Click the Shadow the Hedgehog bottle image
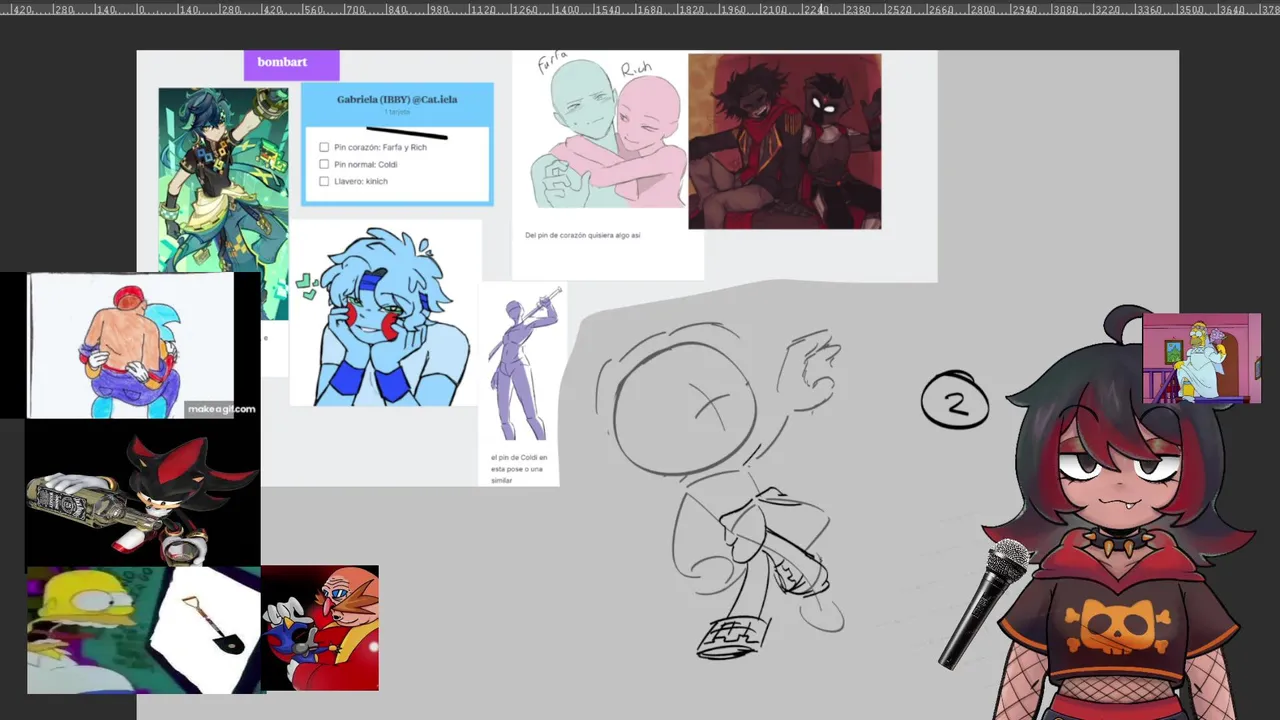 click(143, 493)
